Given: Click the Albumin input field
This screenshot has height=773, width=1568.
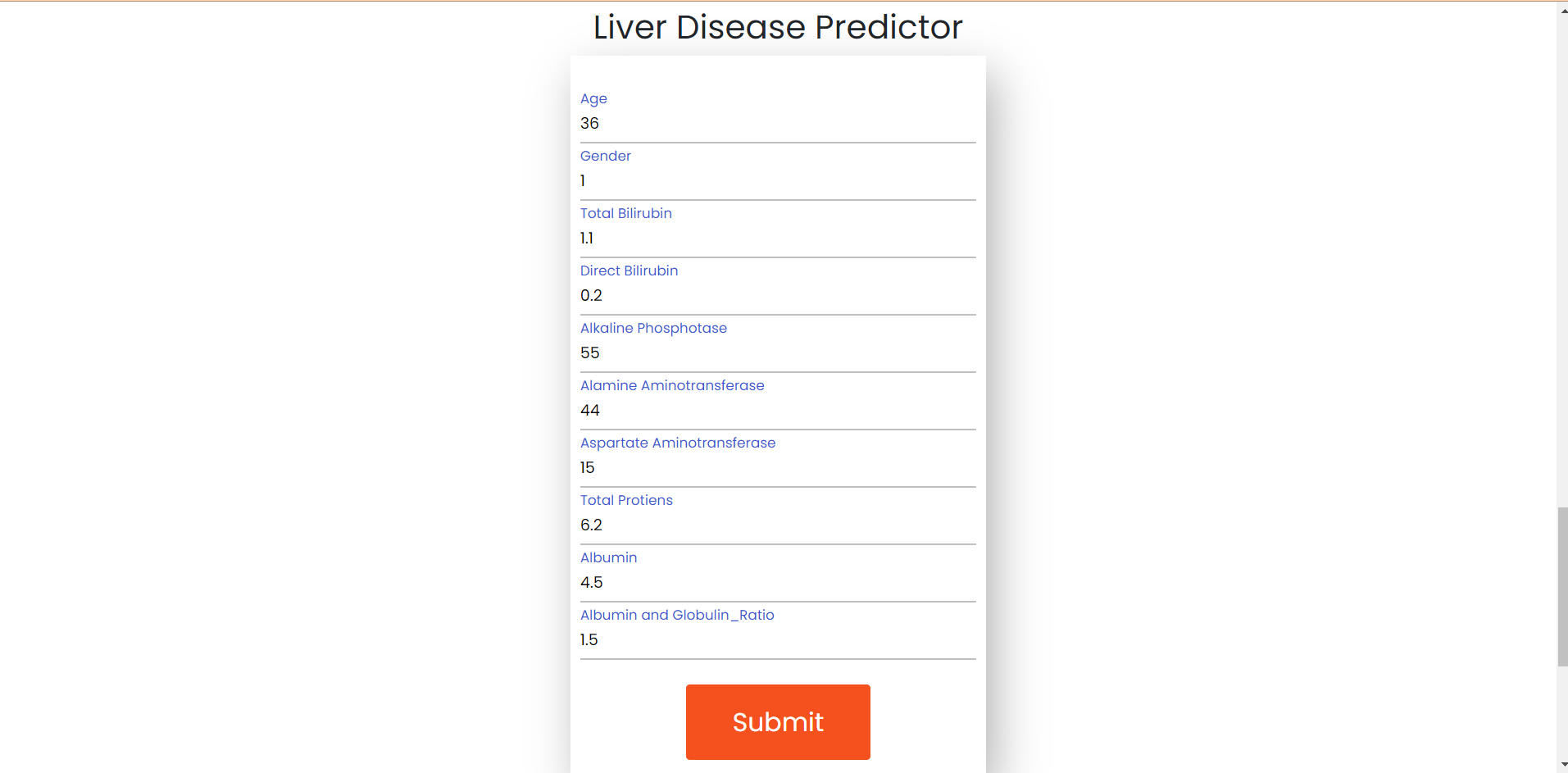Looking at the screenshot, I should 777,584.
